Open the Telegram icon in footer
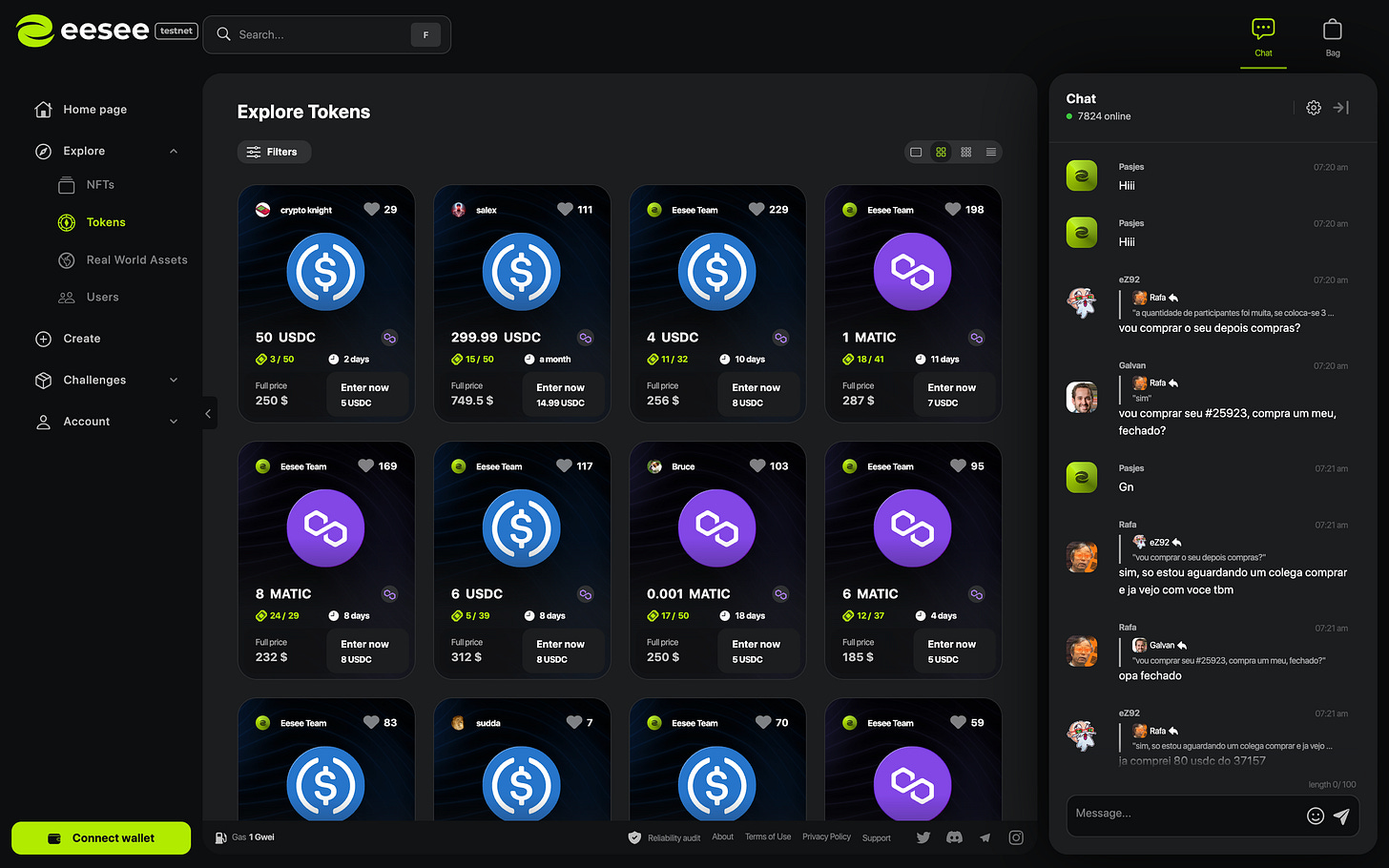 pos(985,837)
